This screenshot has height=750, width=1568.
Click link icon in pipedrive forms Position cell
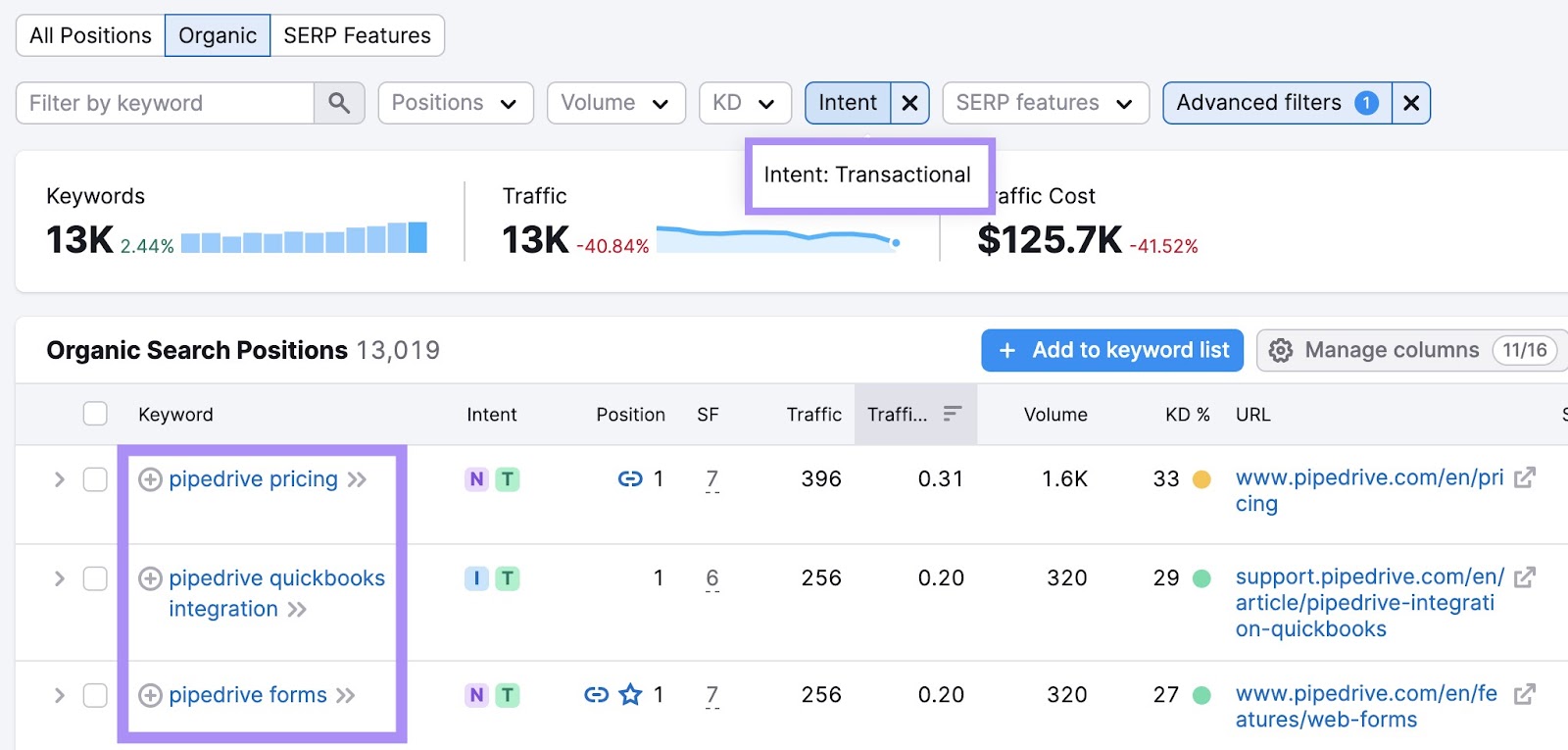point(596,695)
